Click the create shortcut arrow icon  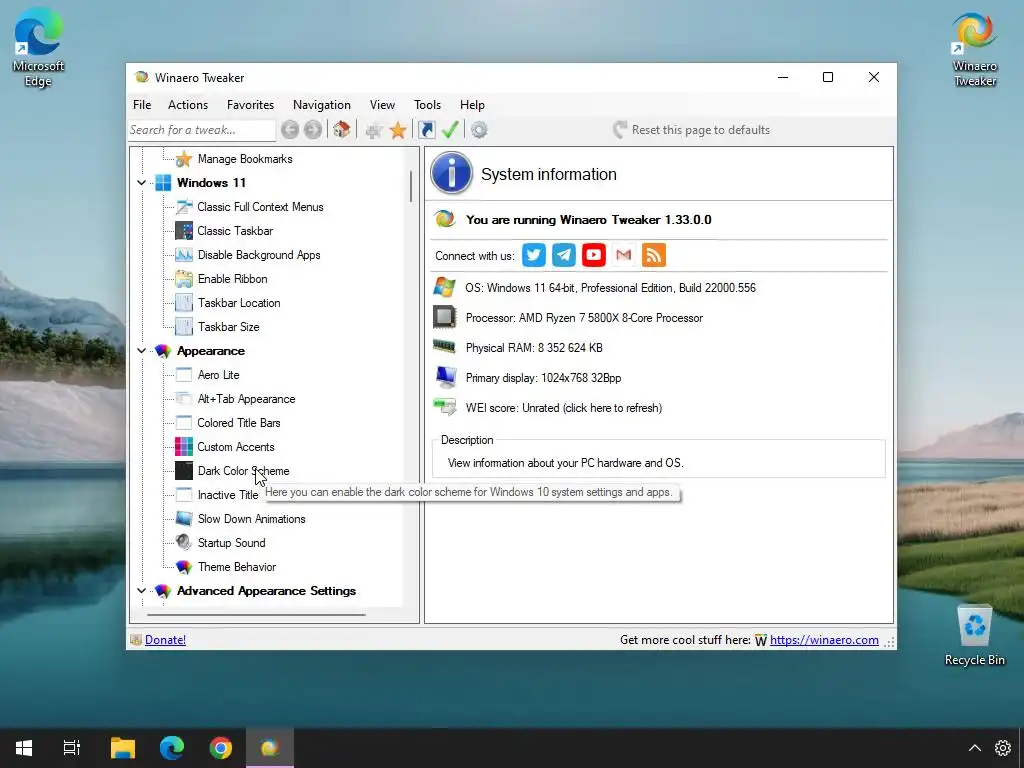pyautogui.click(x=427, y=130)
